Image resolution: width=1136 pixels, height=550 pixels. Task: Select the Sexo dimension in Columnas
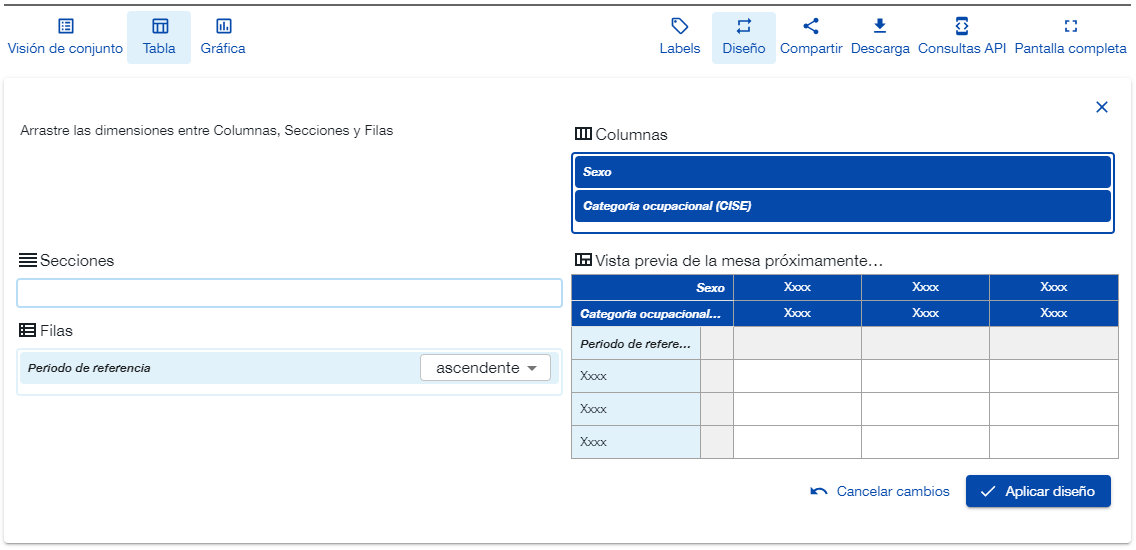click(x=843, y=172)
